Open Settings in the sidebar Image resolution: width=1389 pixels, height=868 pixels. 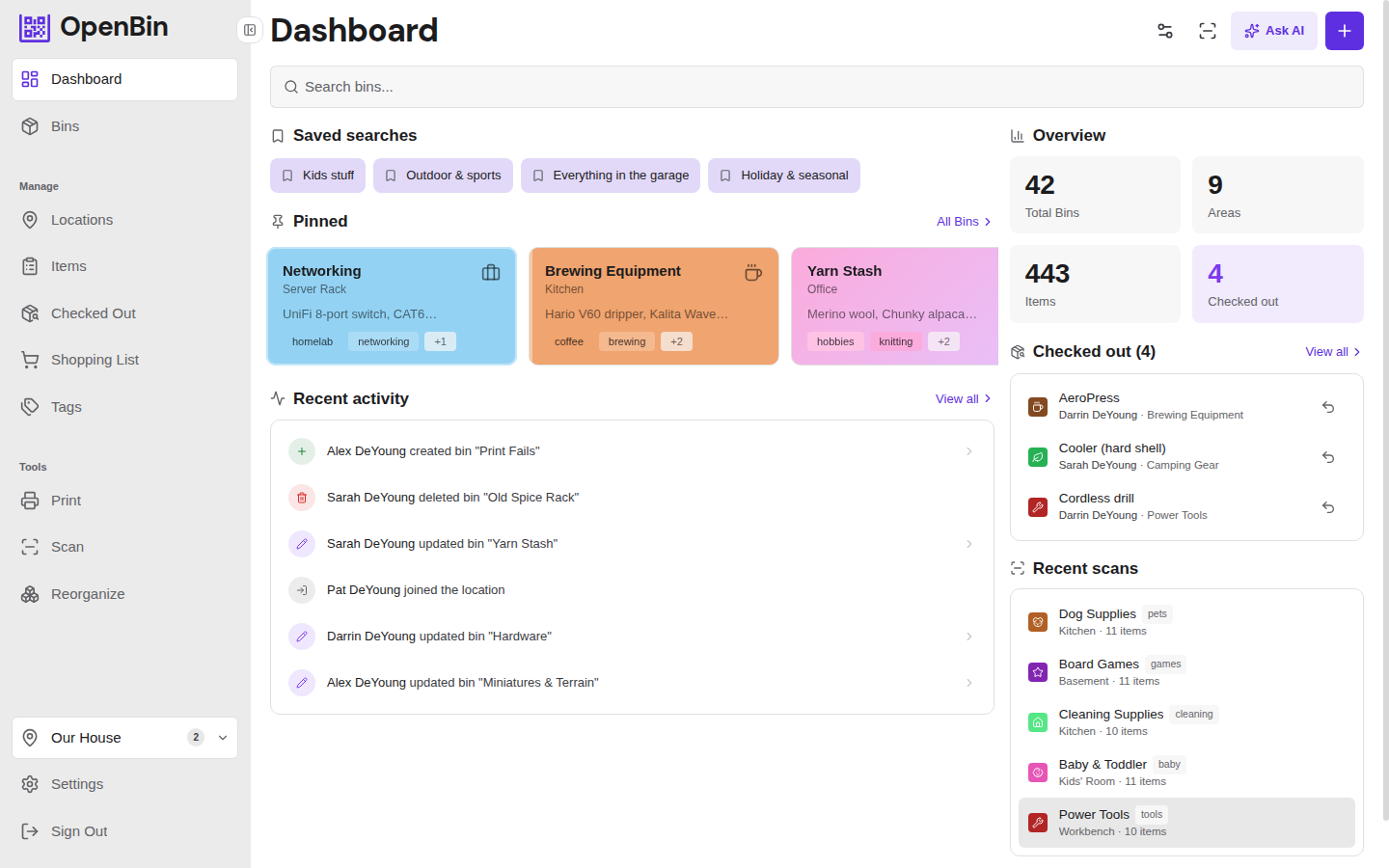pos(124,784)
